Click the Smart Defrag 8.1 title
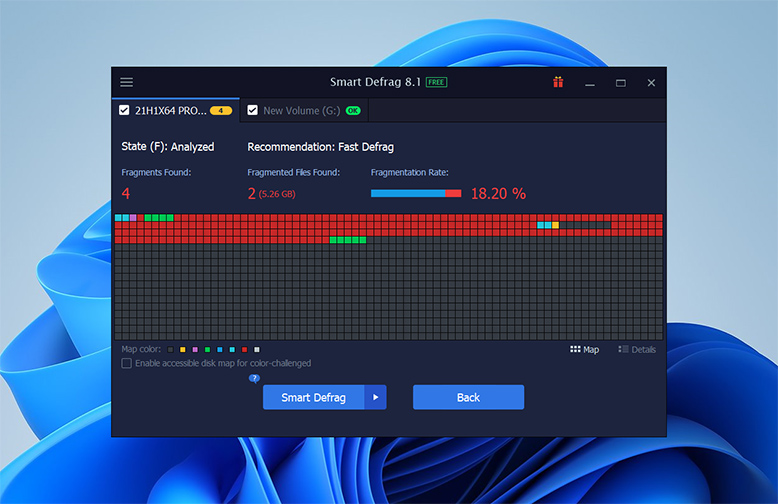The image size is (778, 504). click(375, 82)
